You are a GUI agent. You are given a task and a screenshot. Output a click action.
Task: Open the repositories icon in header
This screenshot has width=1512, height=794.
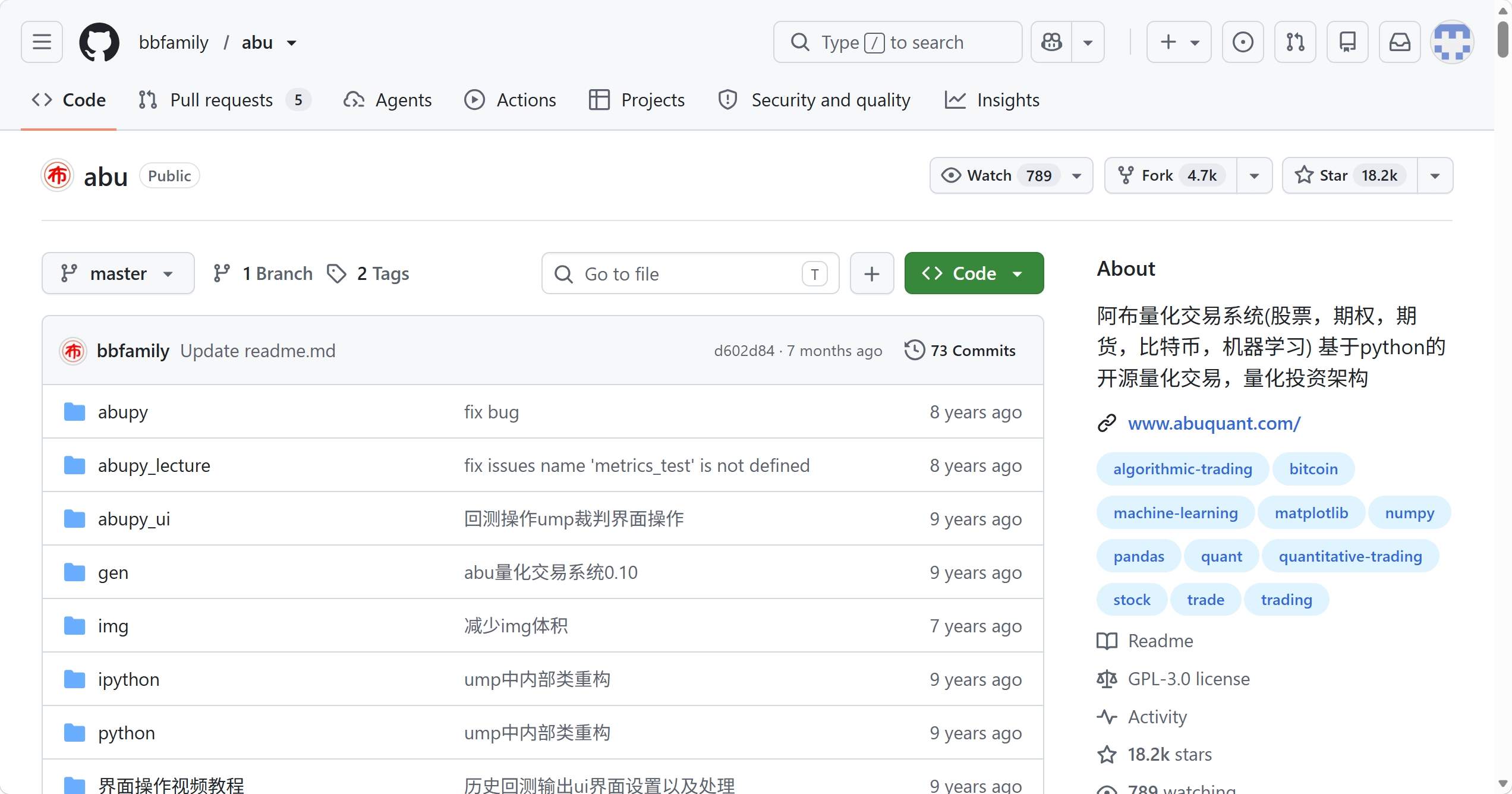coord(1347,42)
